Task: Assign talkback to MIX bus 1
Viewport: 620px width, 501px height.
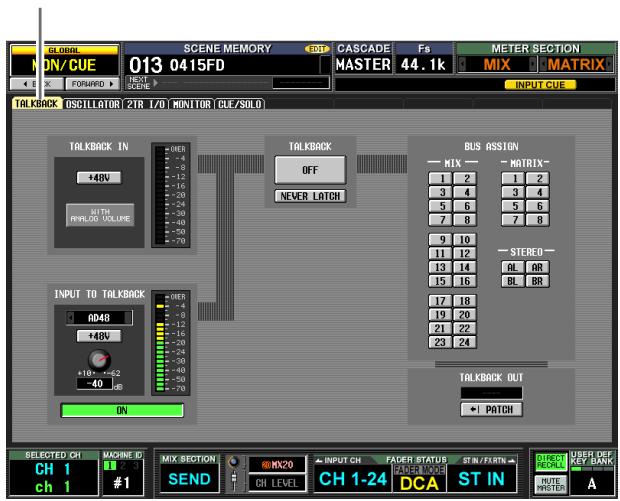Action: pos(440,178)
